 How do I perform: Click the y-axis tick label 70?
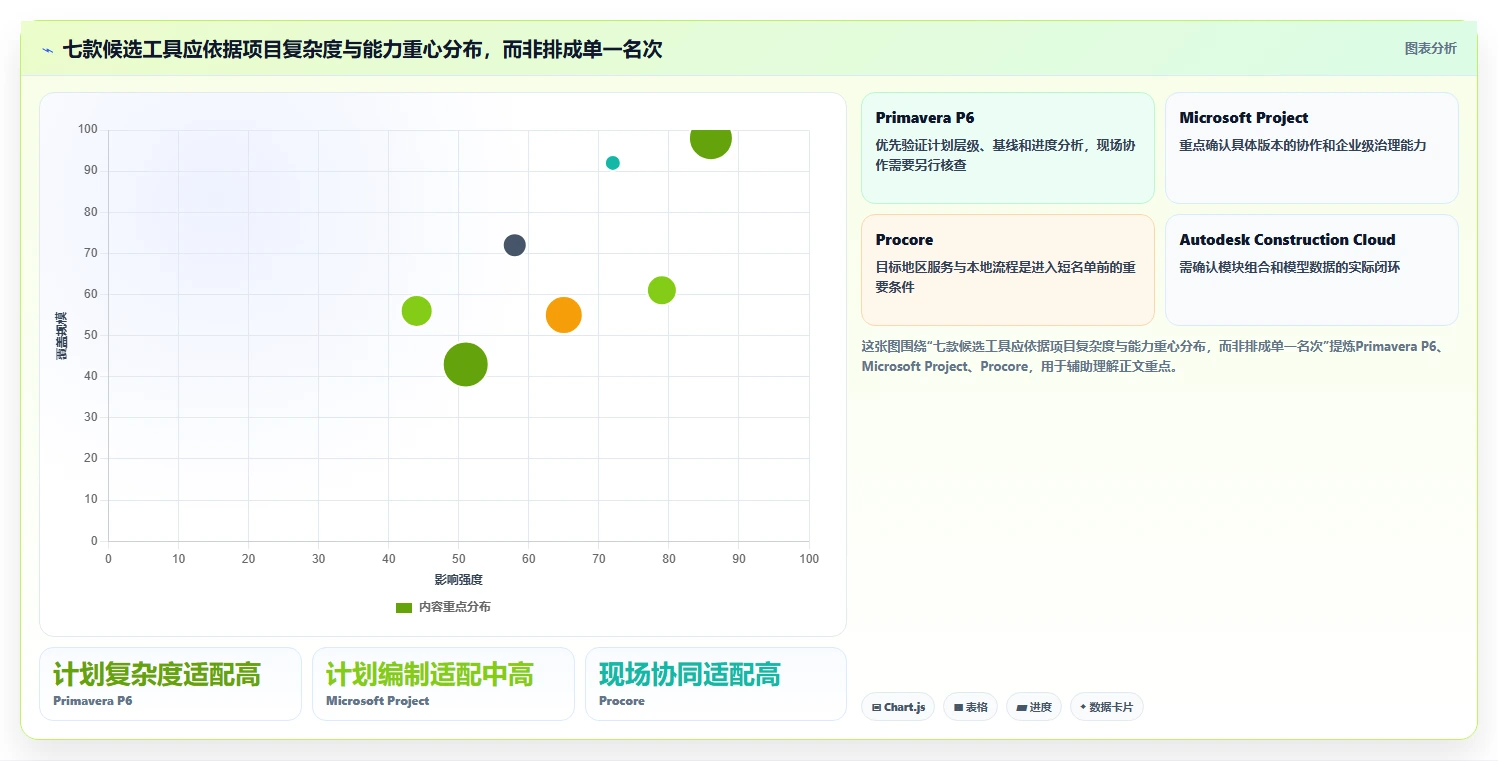click(x=91, y=253)
